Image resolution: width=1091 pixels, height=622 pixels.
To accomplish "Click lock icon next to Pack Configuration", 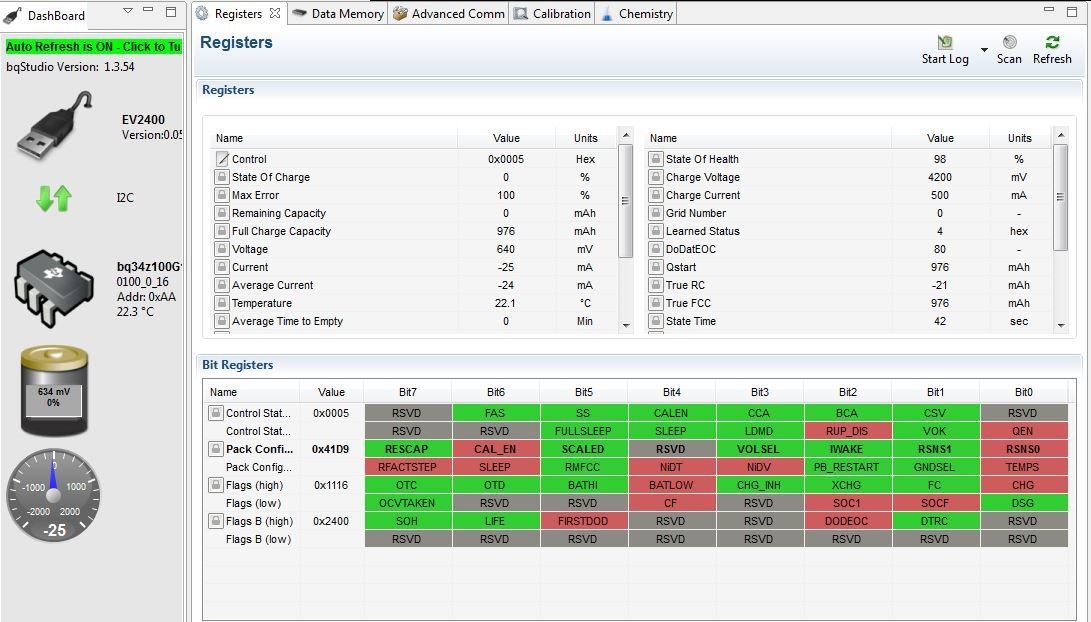I will [x=216, y=449].
